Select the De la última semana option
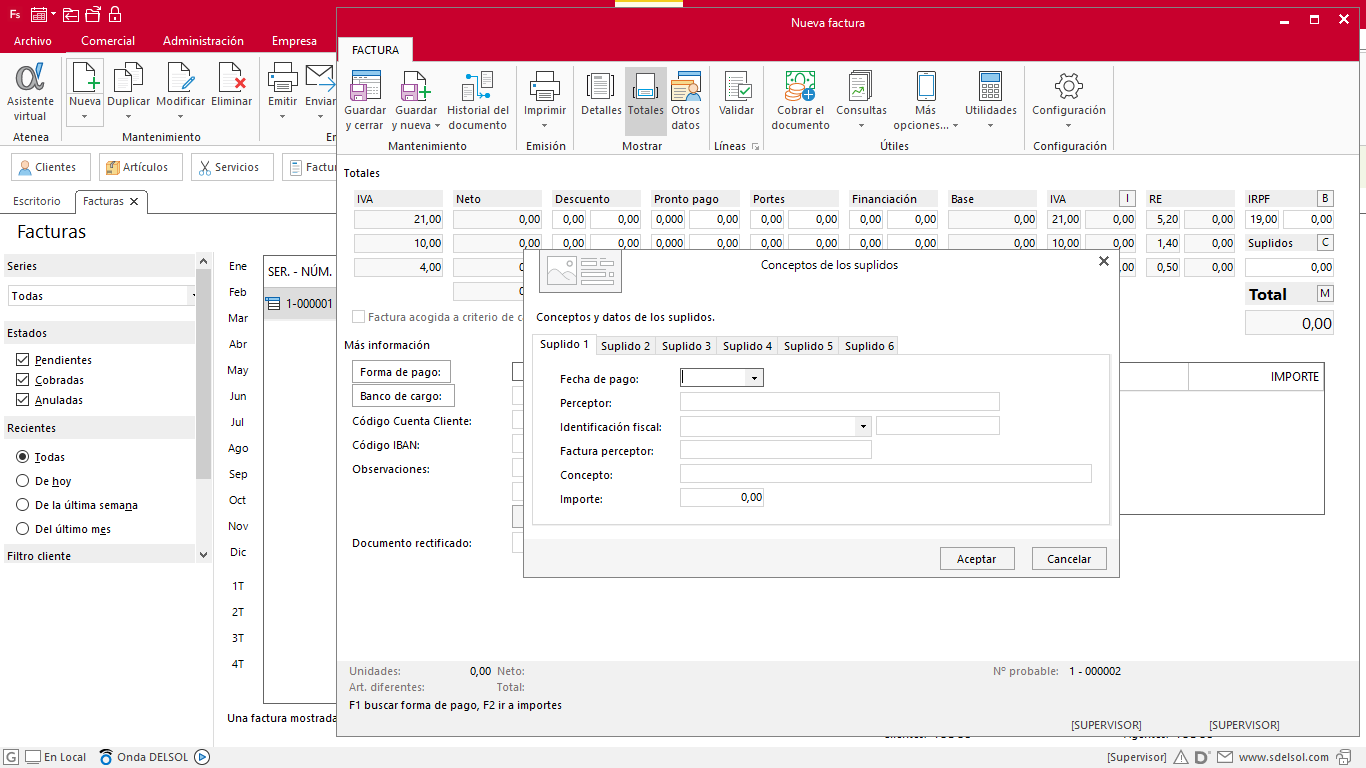Image resolution: width=1366 pixels, height=768 pixels. tap(23, 505)
